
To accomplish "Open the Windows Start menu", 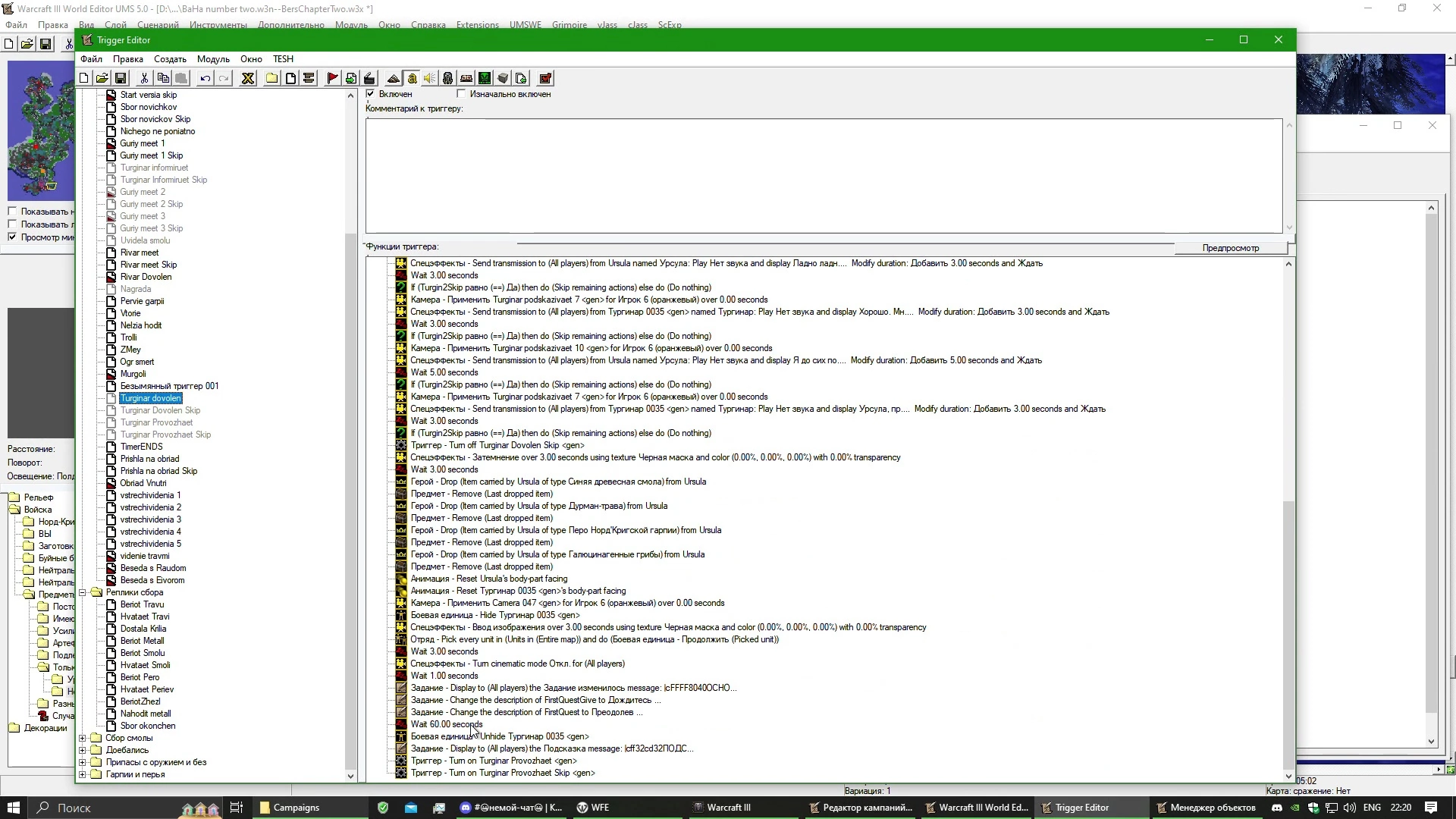I will point(13,808).
